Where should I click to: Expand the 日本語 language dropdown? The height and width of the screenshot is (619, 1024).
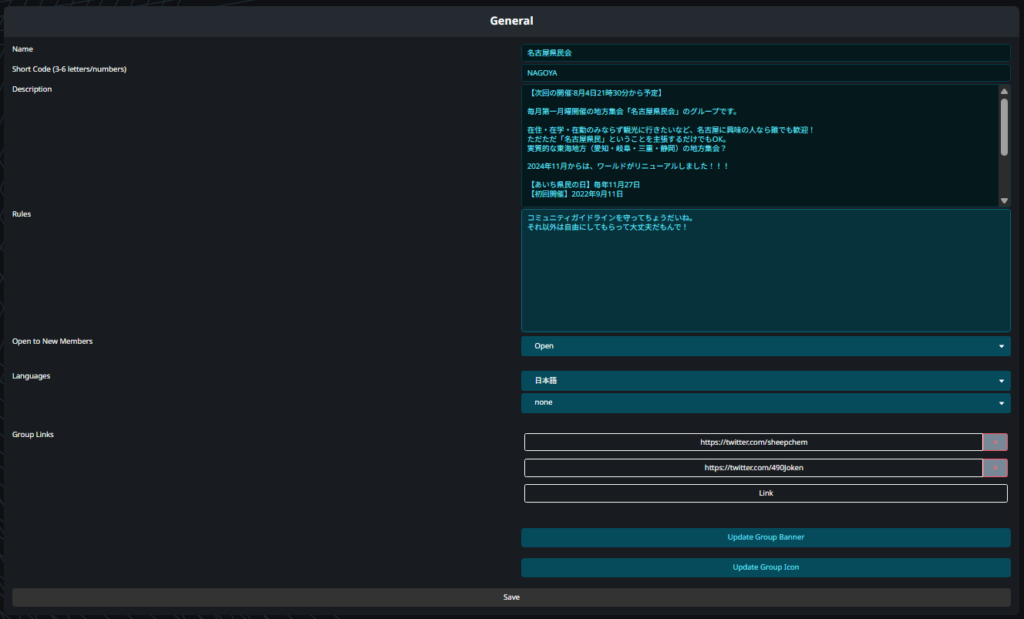765,381
